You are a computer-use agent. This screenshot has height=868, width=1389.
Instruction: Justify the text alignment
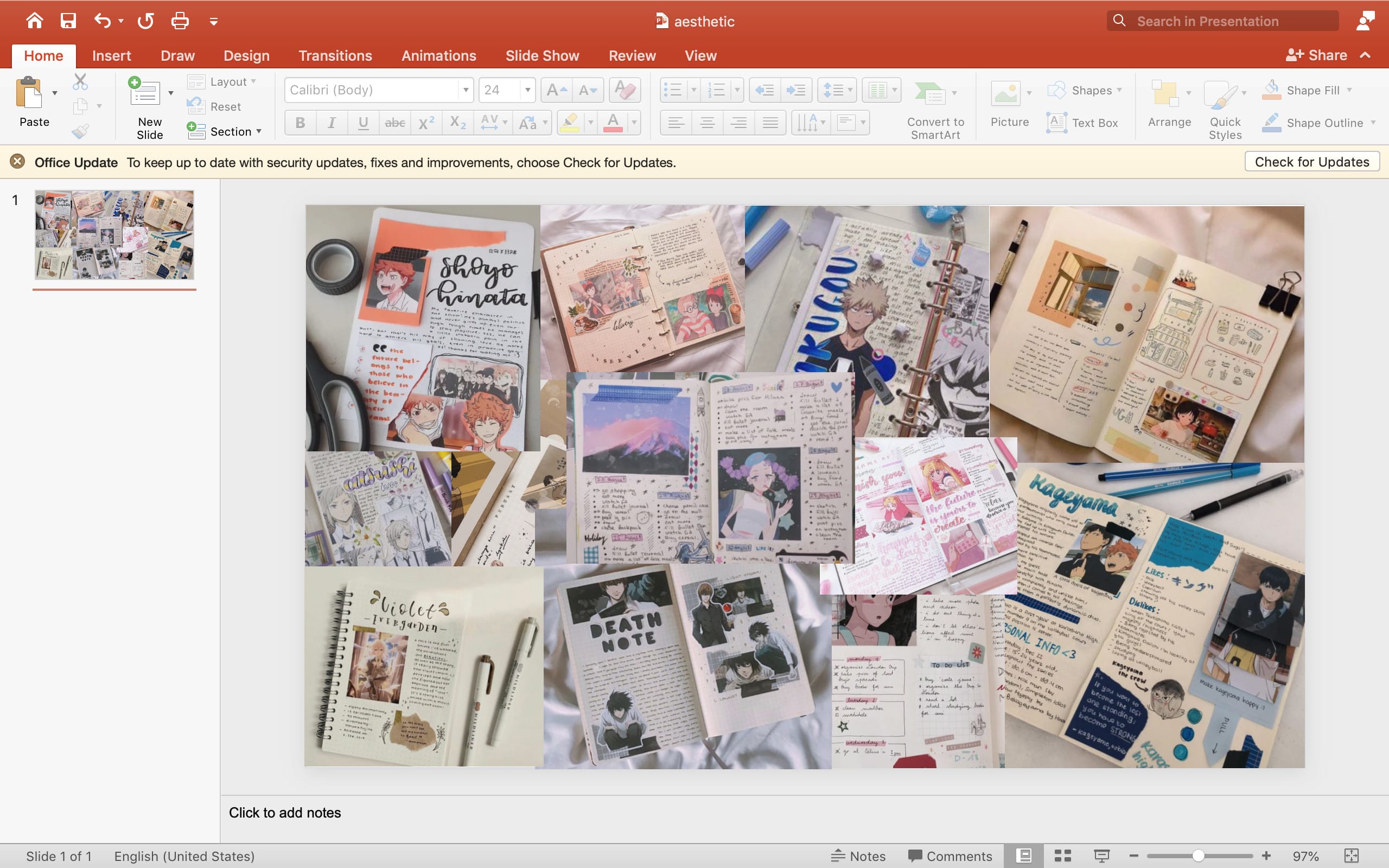(x=770, y=123)
